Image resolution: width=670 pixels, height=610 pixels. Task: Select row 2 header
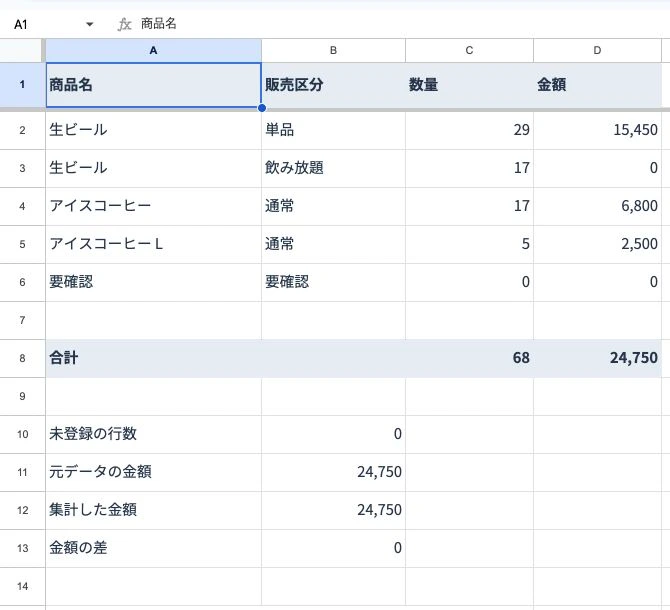pyautogui.click(x=22, y=130)
